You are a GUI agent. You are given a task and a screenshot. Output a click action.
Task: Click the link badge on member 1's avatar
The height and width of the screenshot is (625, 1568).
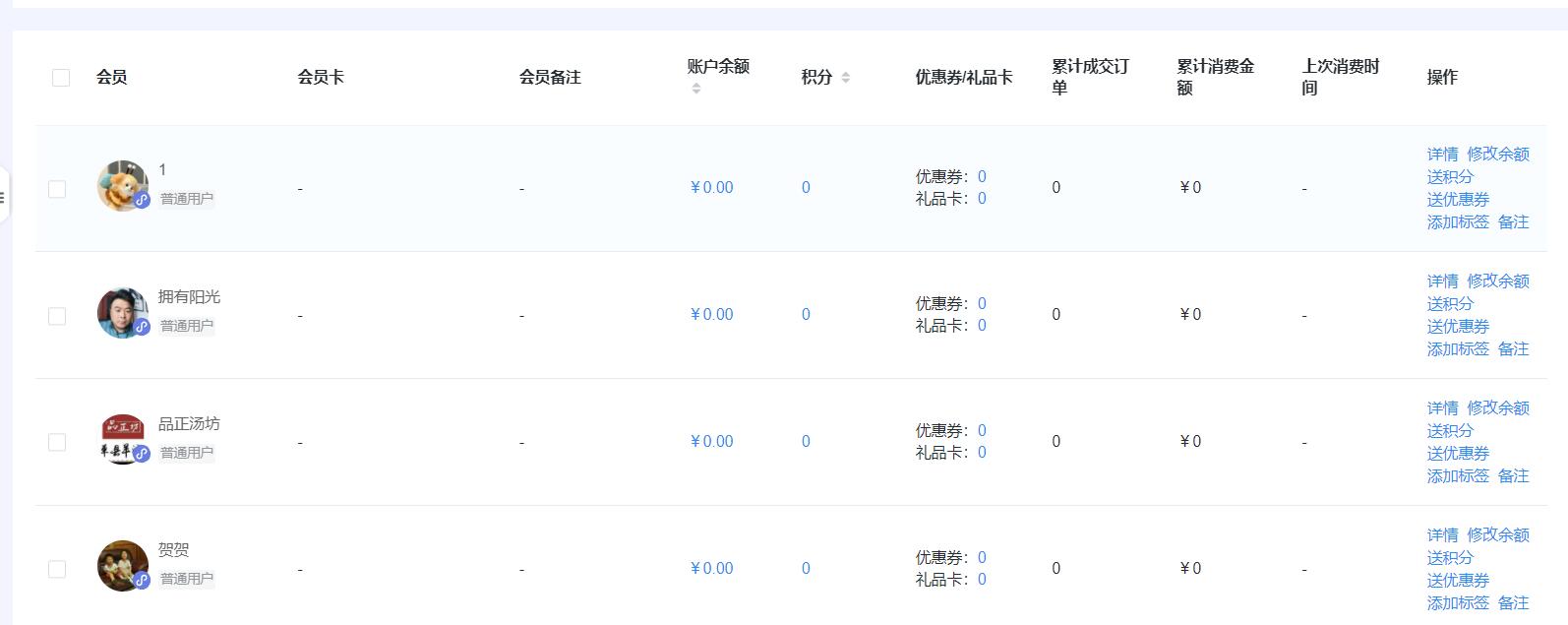(142, 200)
